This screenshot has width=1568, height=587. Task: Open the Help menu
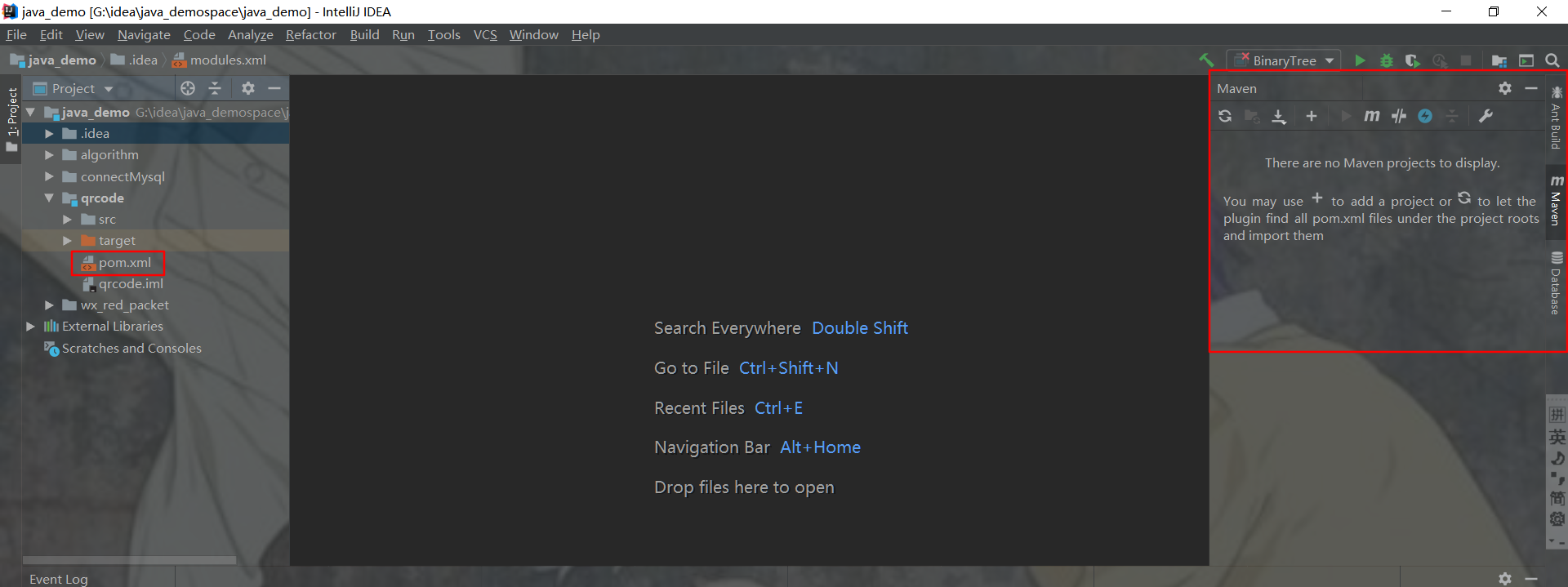click(x=586, y=34)
